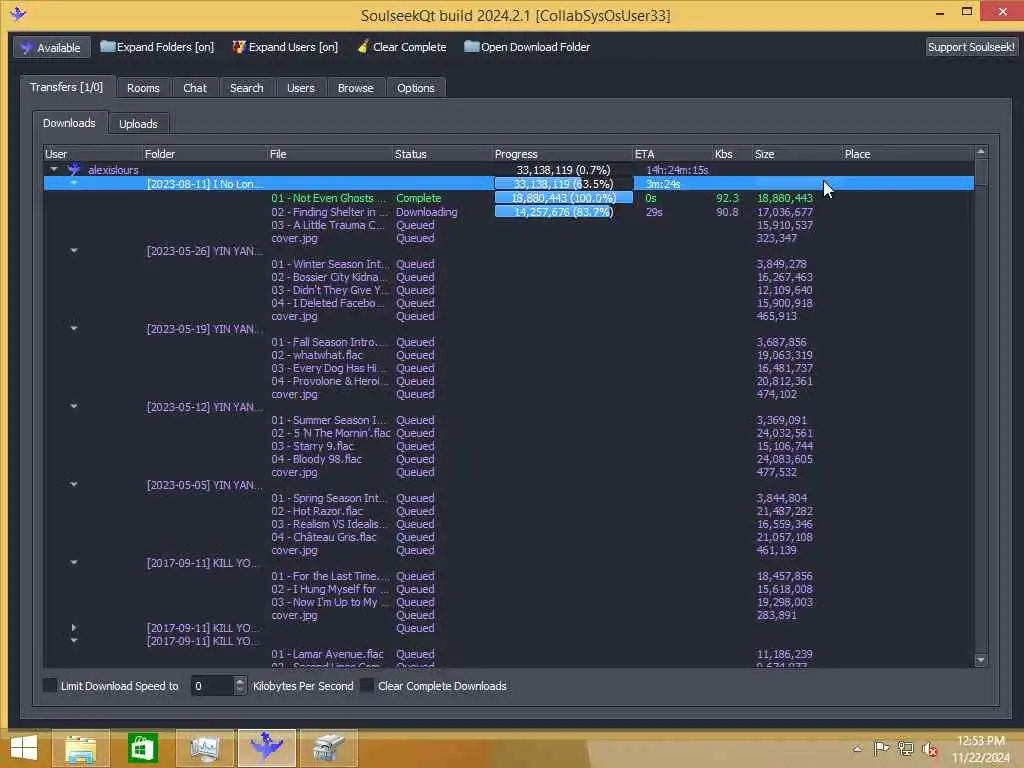Expand the collapsed [2017-09-11] KILL YO folder
This screenshot has width=1024, height=768.
(x=74, y=628)
